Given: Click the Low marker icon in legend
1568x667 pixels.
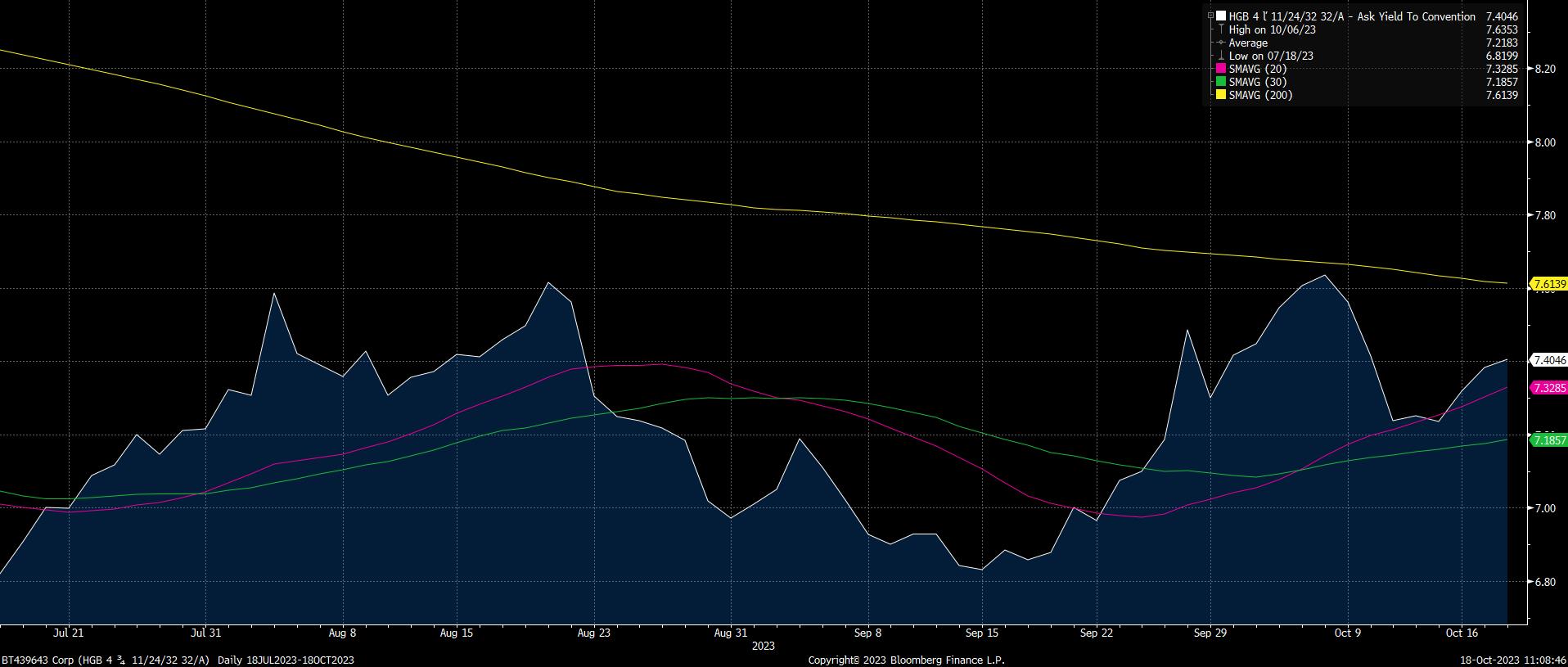Looking at the screenshot, I should coord(1221,56).
